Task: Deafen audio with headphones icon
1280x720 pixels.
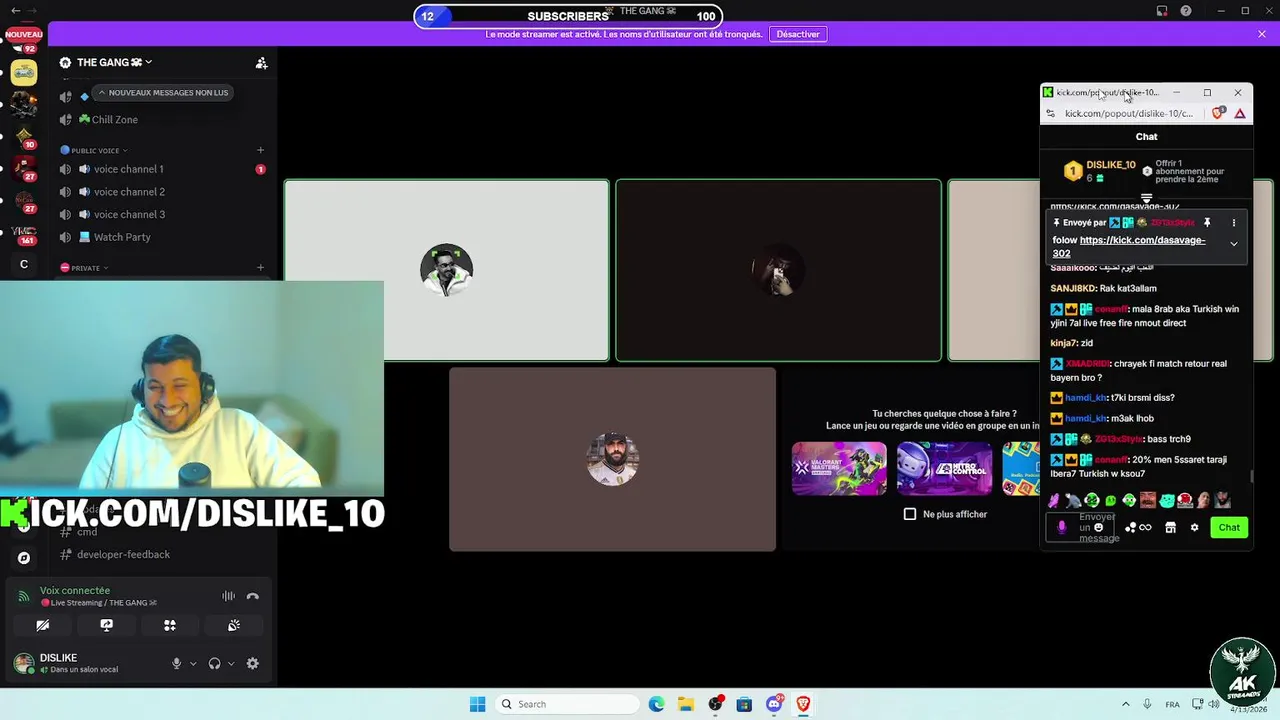Action: 214,663
